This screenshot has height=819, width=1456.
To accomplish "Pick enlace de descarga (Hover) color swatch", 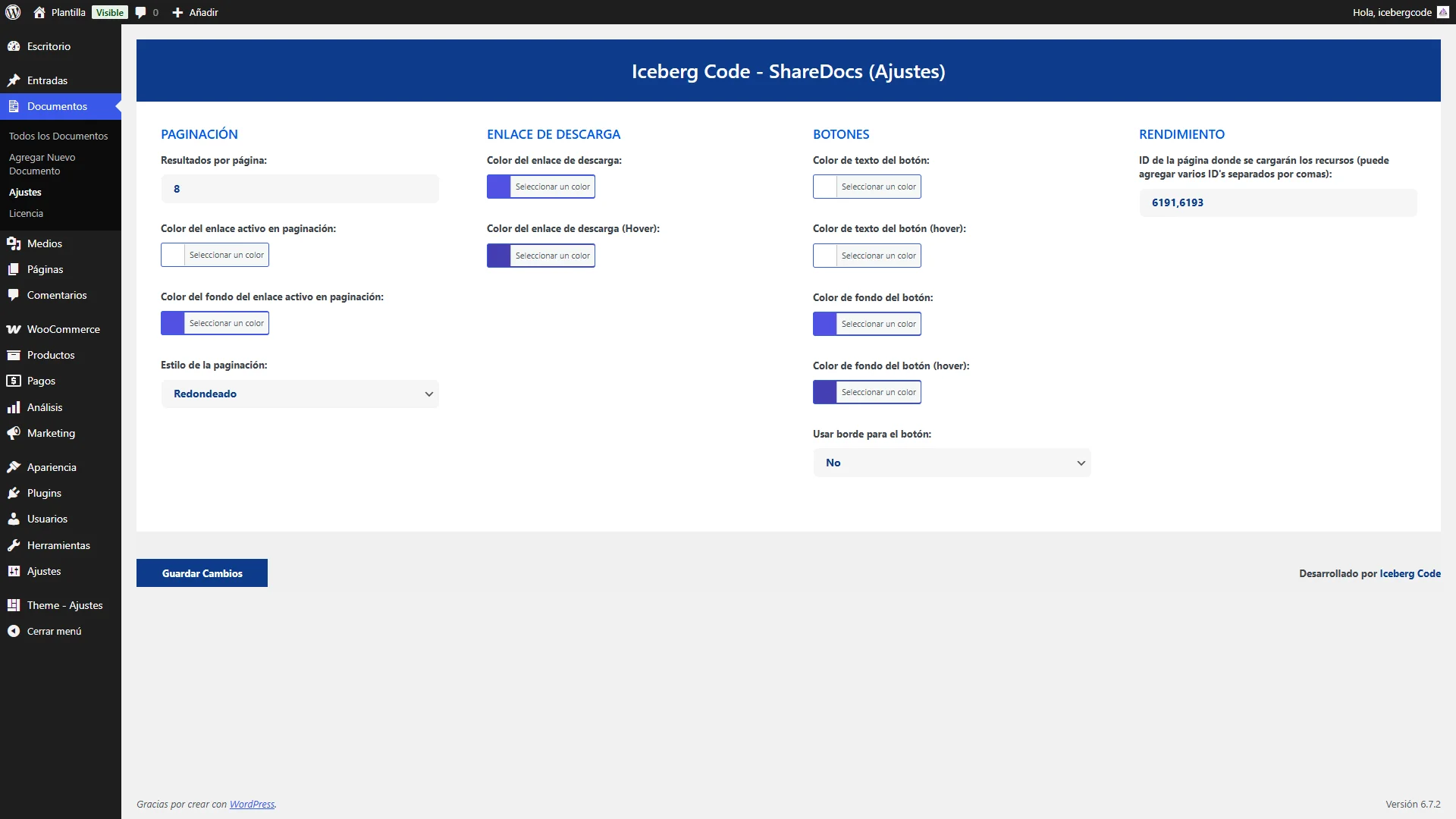I will [x=499, y=256].
